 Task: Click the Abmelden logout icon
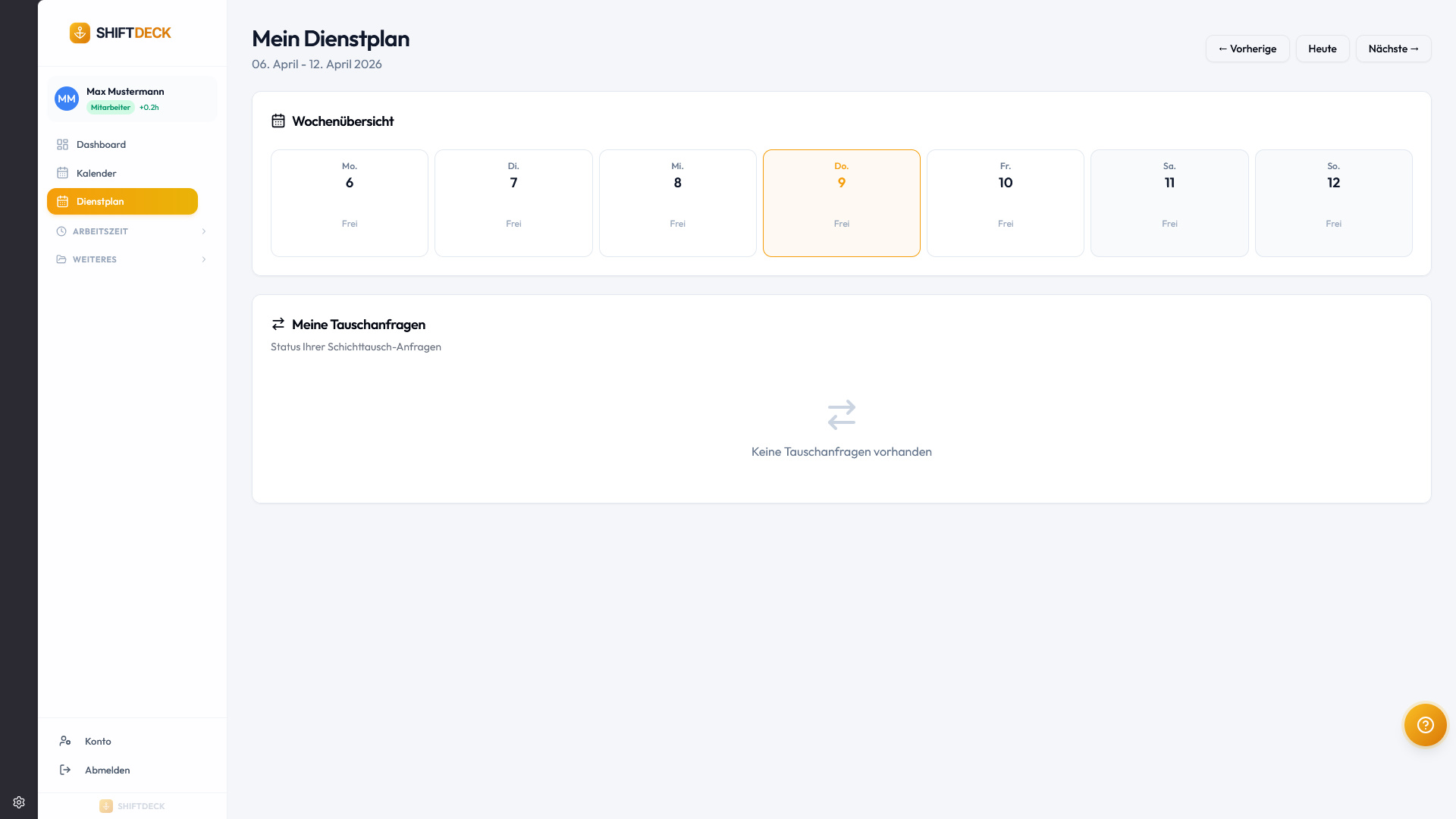pyautogui.click(x=65, y=770)
